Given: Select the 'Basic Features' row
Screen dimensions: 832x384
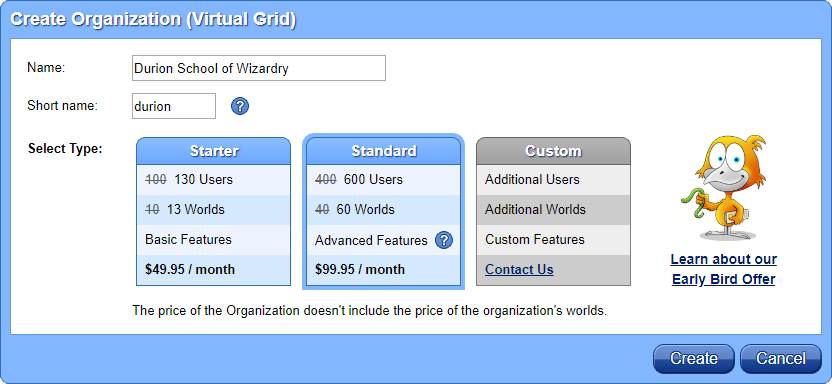Looking at the screenshot, I should 214,240.
